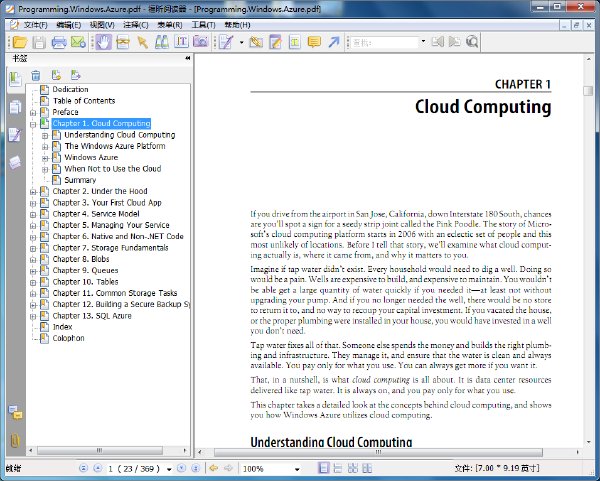Open the 100% zoom level dropdown
The width and height of the screenshot is (600, 481).
pos(297,469)
